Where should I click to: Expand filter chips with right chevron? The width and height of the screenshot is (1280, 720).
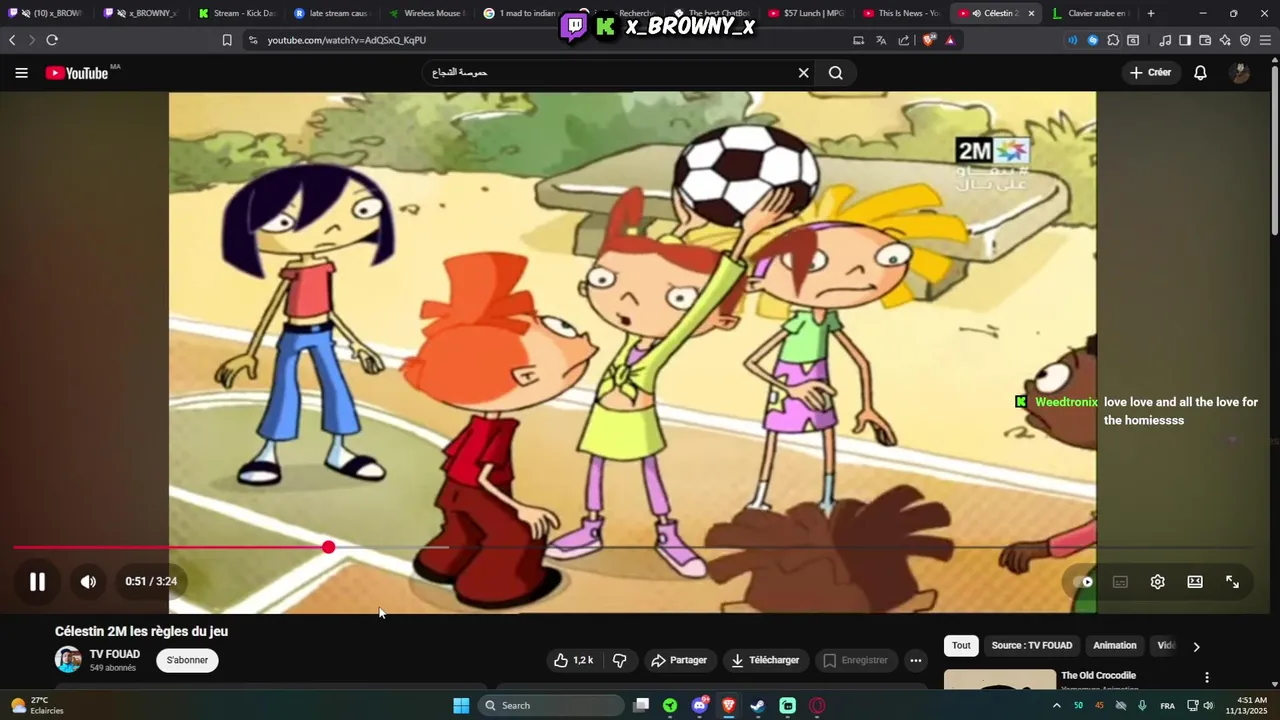pyautogui.click(x=1196, y=647)
